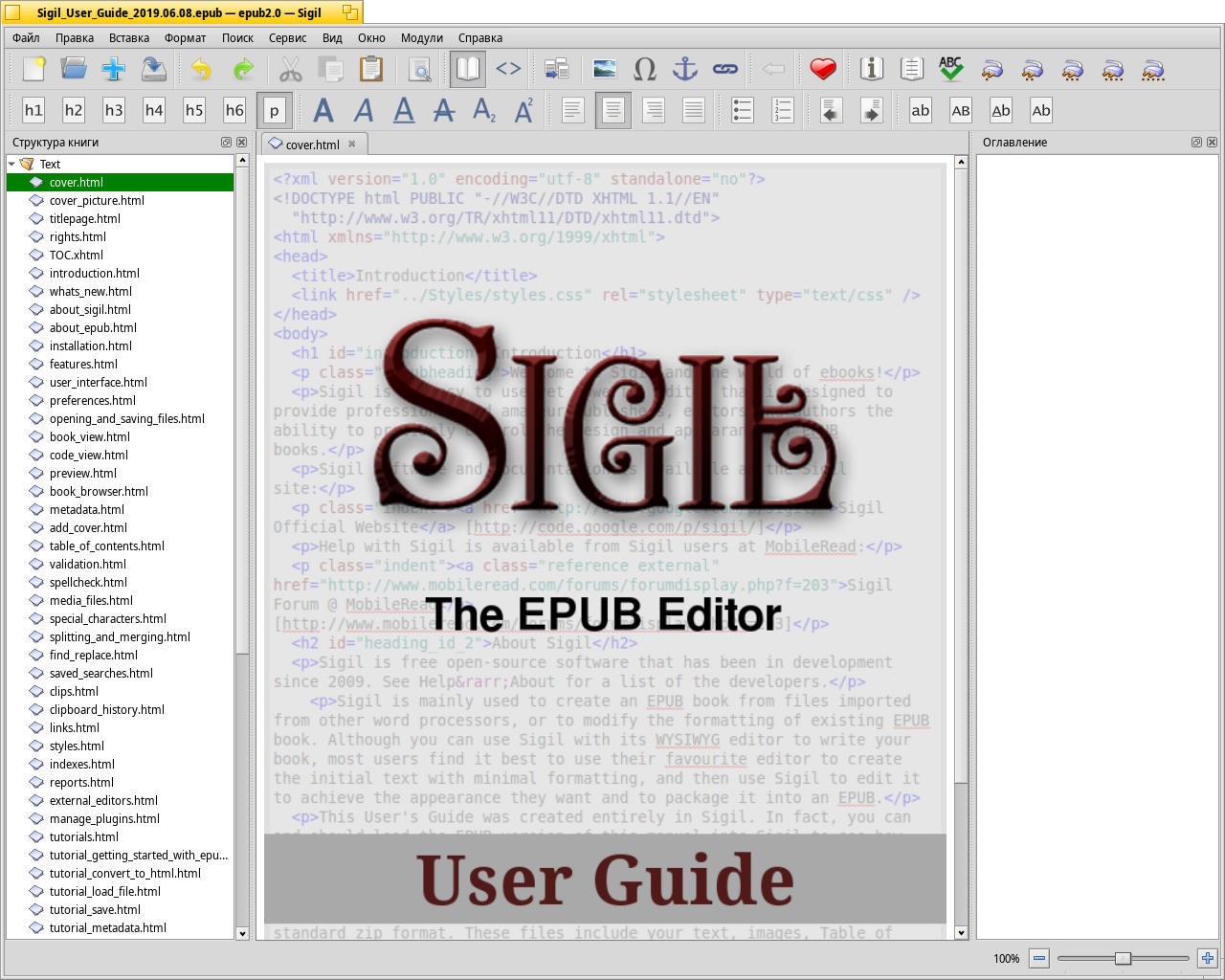Close the cover.html tab
Viewport: 1225px width, 980px height.
click(352, 144)
